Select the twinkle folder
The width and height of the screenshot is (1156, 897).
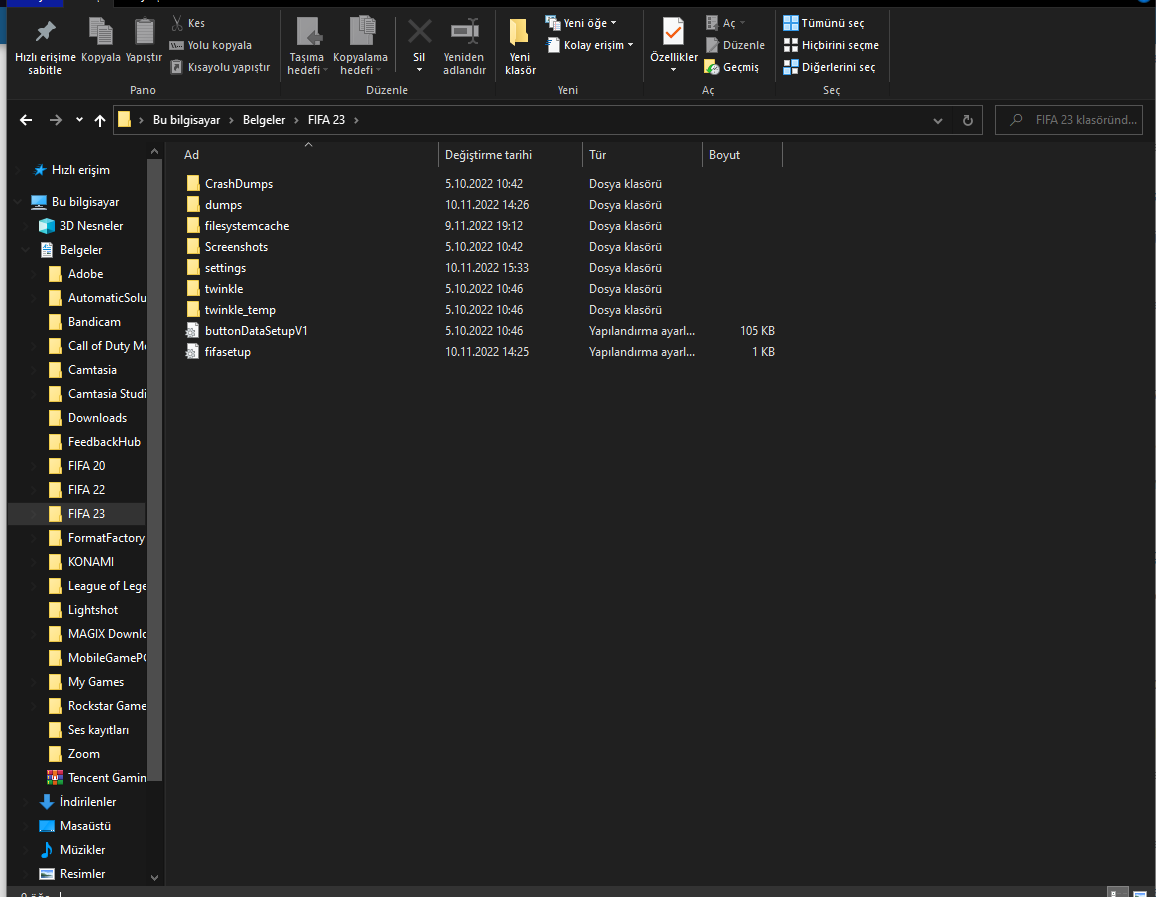coord(224,289)
